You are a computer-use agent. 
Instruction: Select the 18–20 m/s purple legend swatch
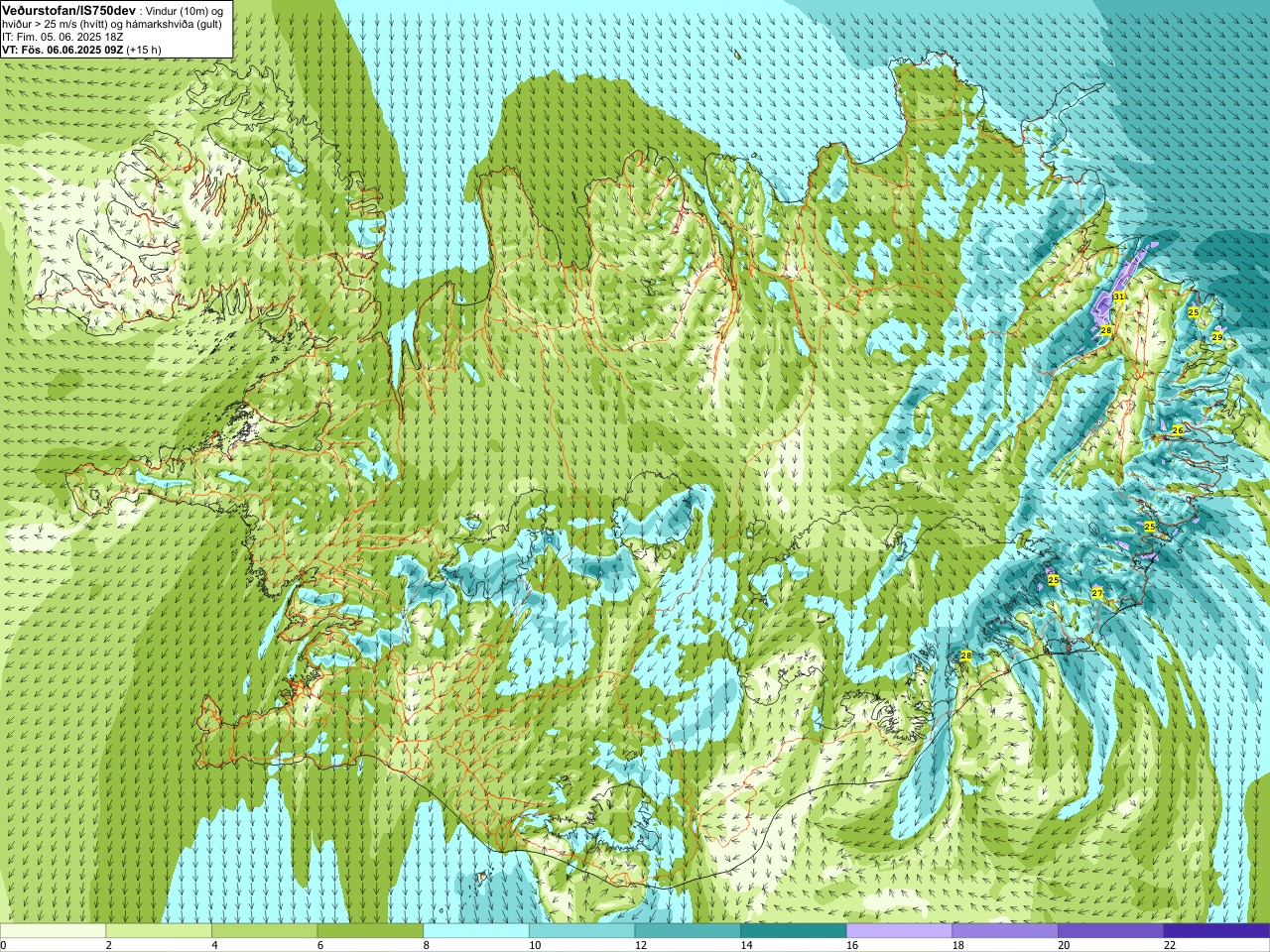(1005, 931)
